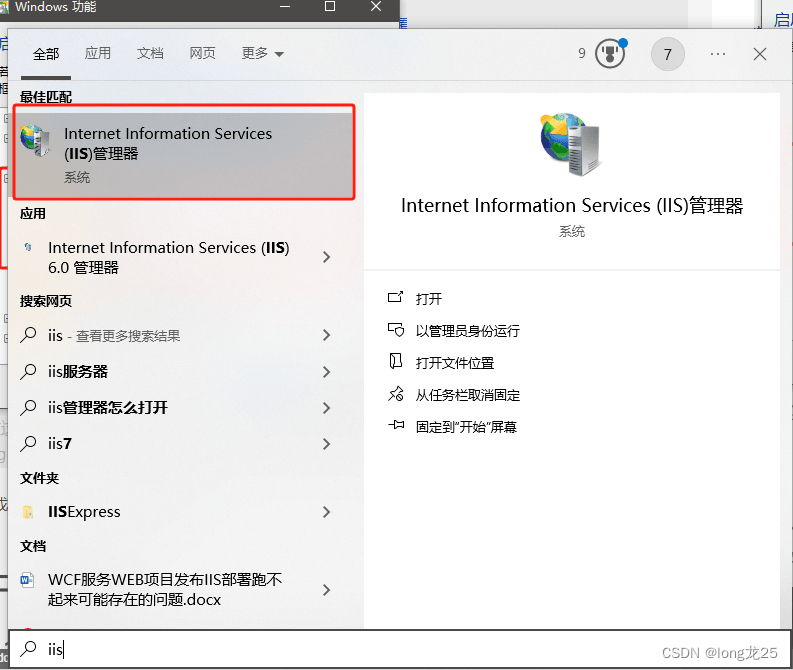Click the IISExpress folder icon
The width and height of the screenshot is (793, 670).
pyautogui.click(x=28, y=512)
